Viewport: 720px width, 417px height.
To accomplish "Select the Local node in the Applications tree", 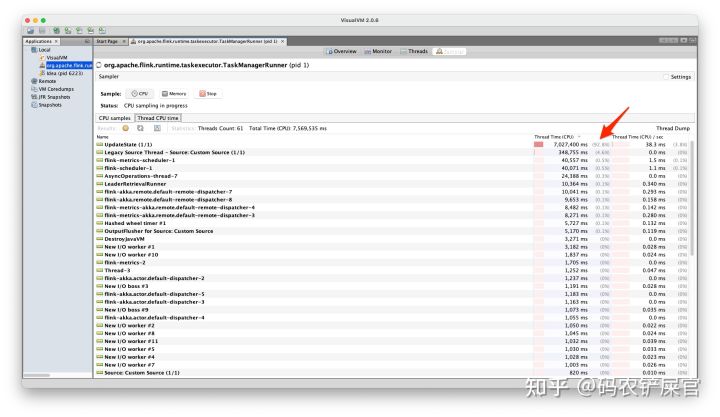I will click(x=45, y=50).
